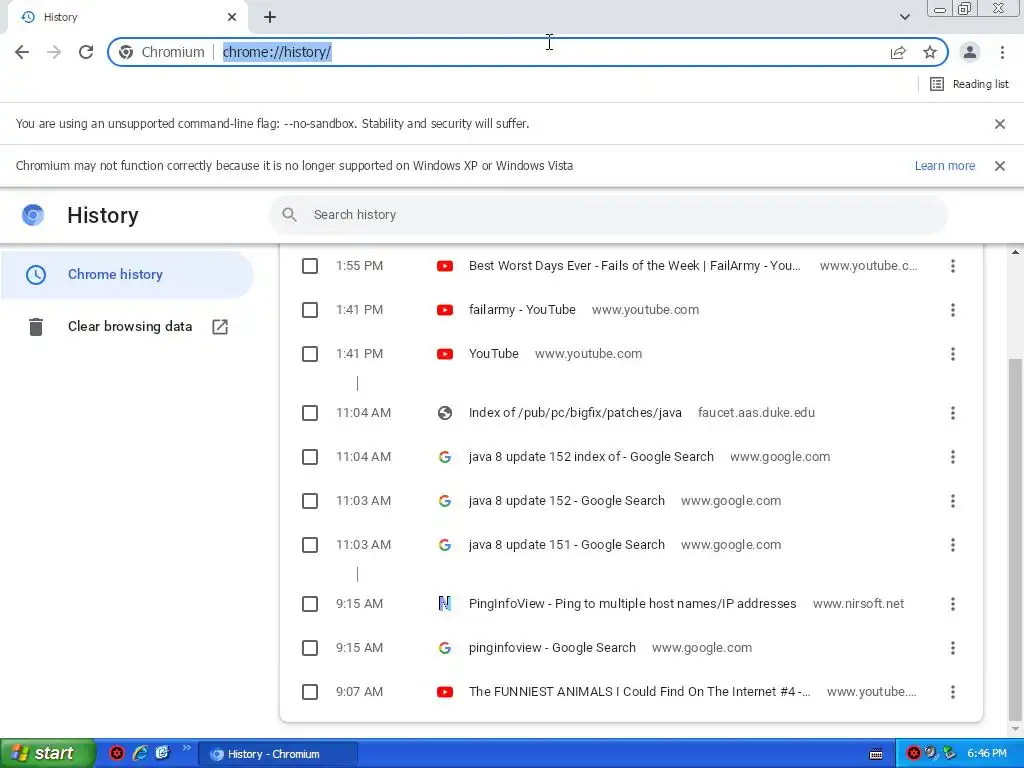Click the Search history field
The image size is (1024, 768).
tap(607, 215)
